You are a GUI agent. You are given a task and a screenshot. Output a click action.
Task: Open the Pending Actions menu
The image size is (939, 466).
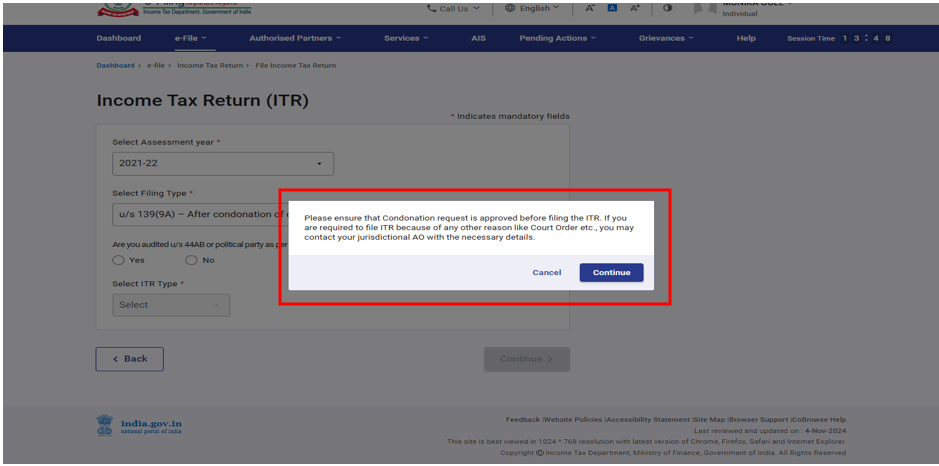point(556,38)
